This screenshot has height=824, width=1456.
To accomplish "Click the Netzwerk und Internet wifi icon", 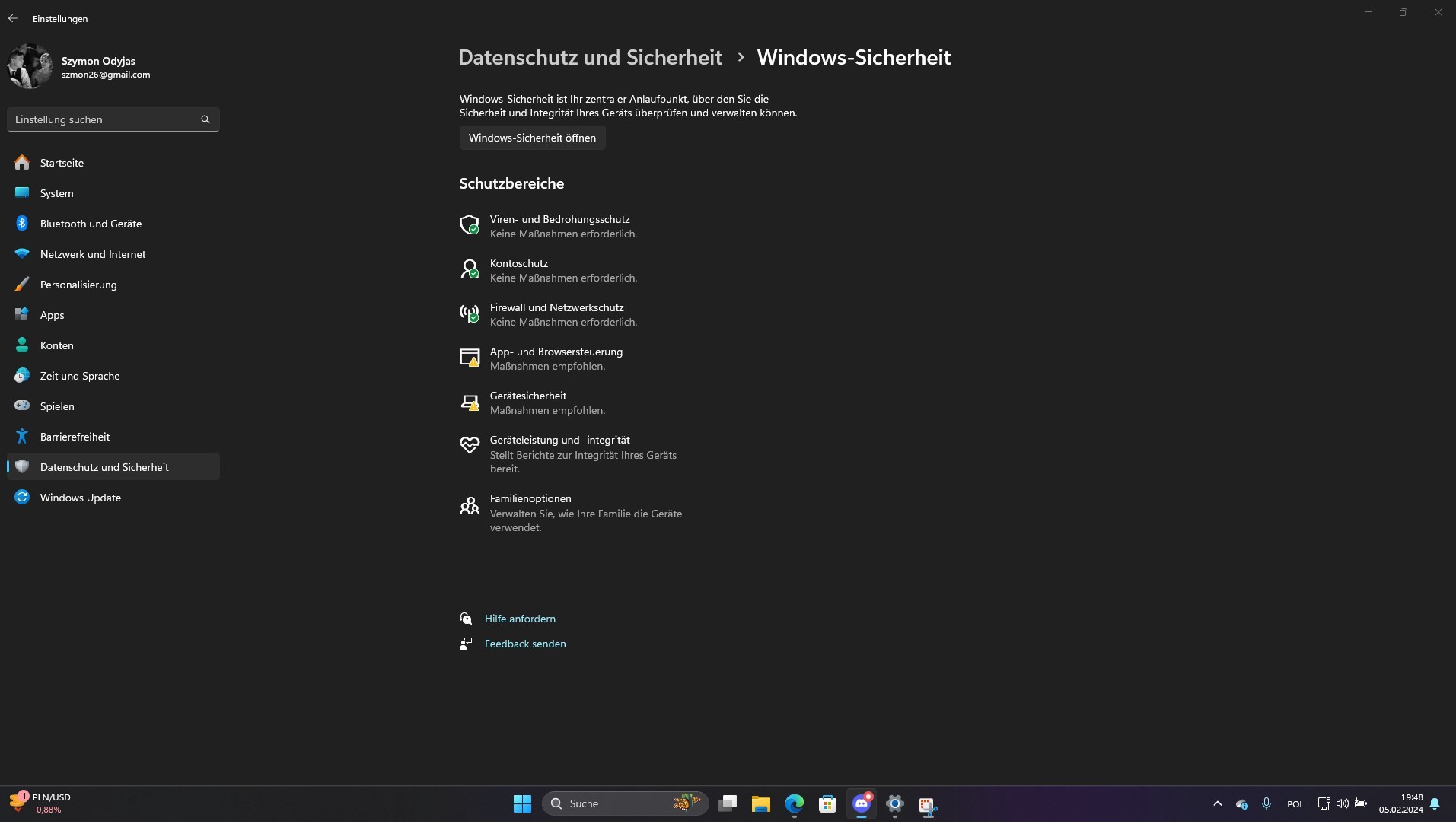I will (x=22, y=253).
